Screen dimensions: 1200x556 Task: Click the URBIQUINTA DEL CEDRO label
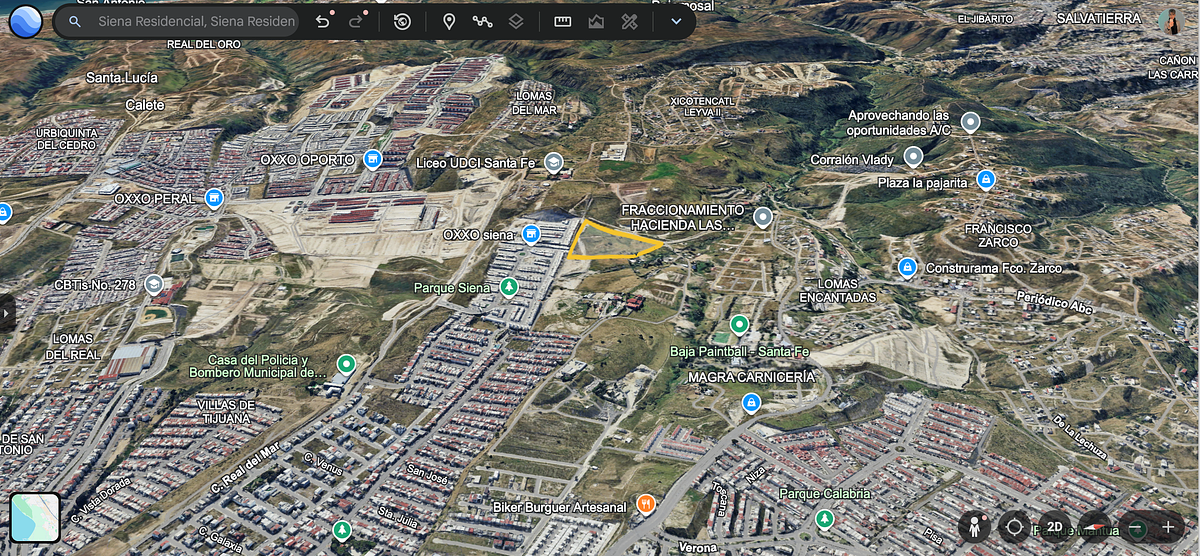pyautogui.click(x=66, y=139)
